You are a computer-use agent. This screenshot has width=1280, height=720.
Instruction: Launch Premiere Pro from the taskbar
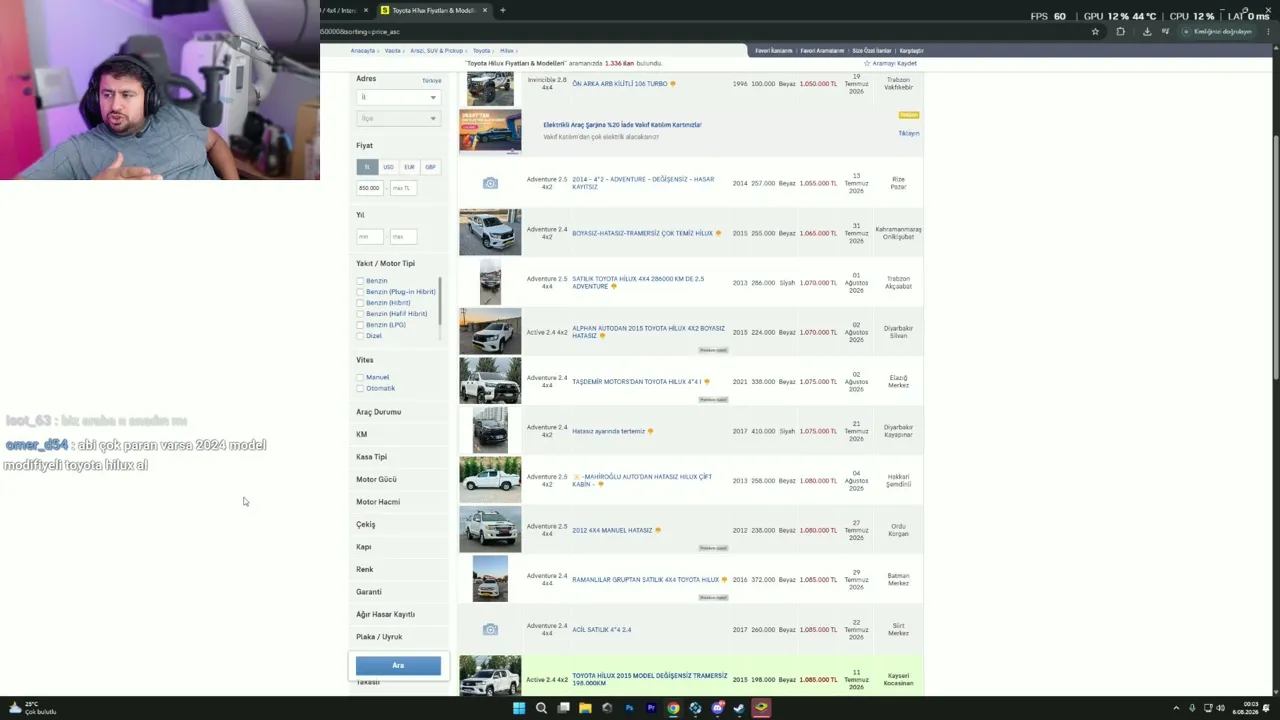coord(651,708)
